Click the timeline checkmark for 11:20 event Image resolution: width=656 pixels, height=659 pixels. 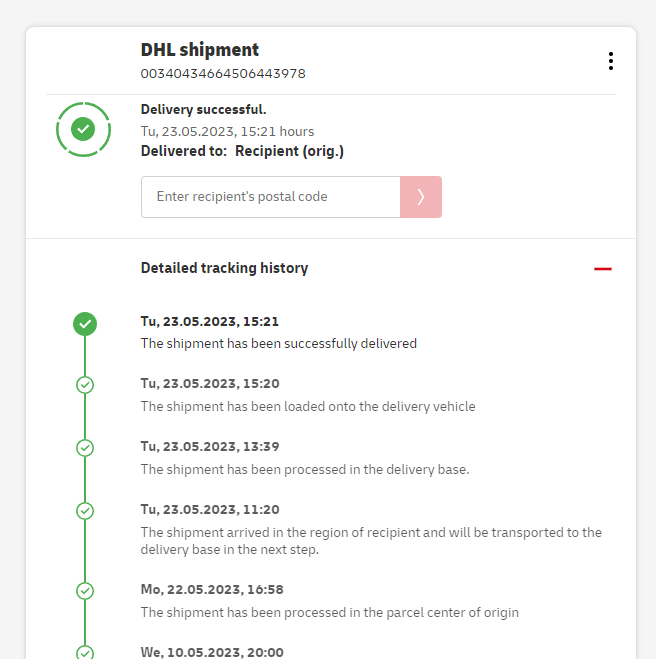pyautogui.click(x=85, y=511)
